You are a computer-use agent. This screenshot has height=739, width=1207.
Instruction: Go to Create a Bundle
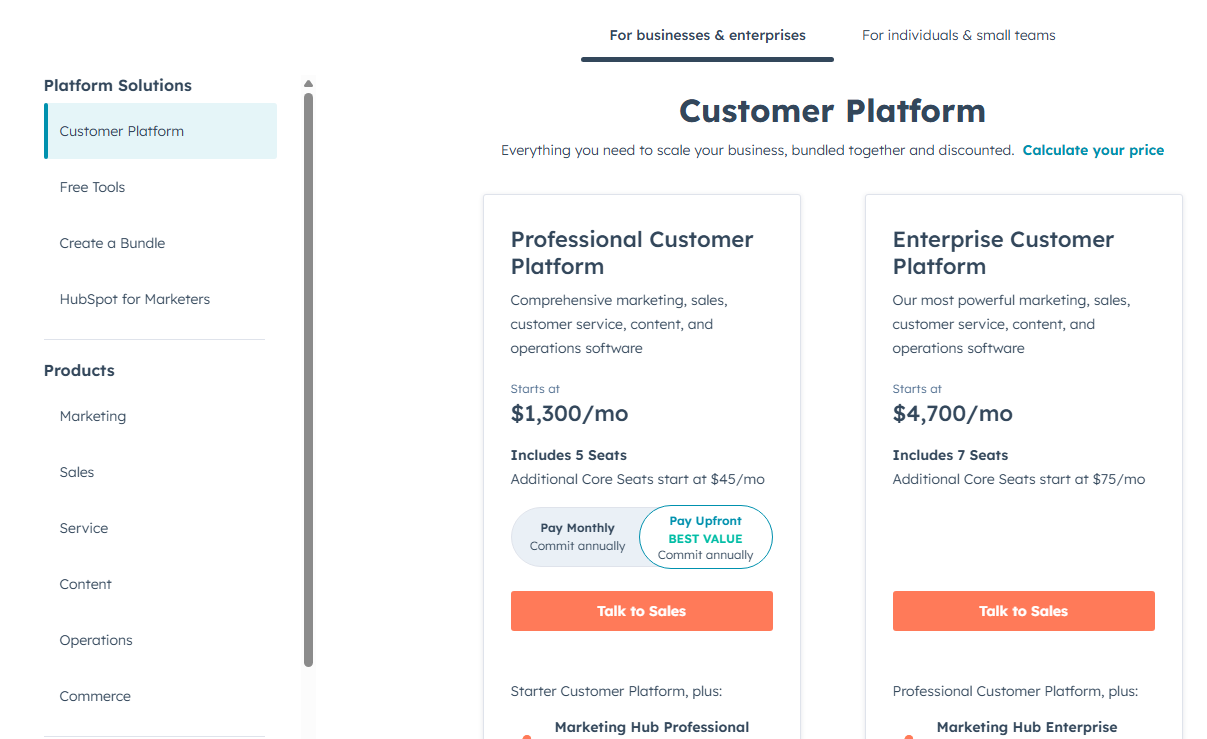112,243
